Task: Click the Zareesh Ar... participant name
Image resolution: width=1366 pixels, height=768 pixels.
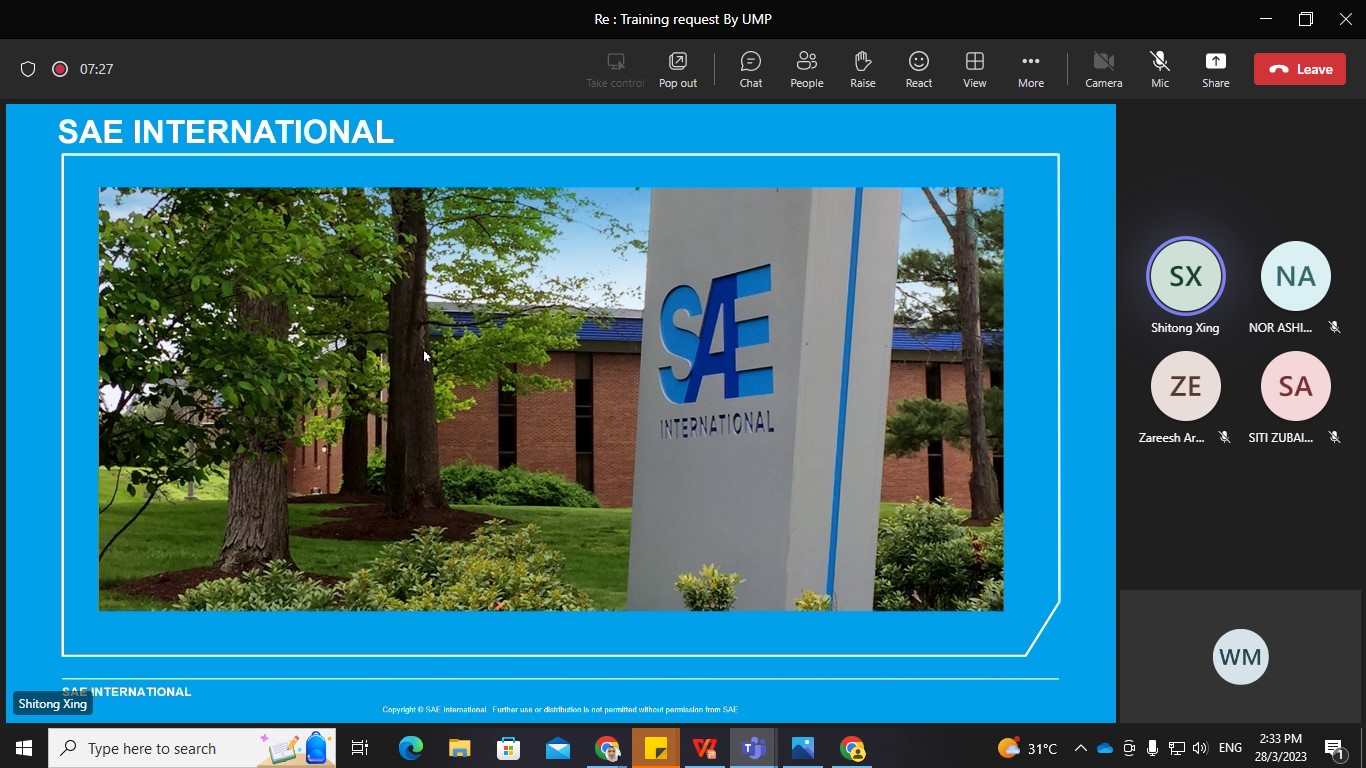Action: pos(1171,438)
